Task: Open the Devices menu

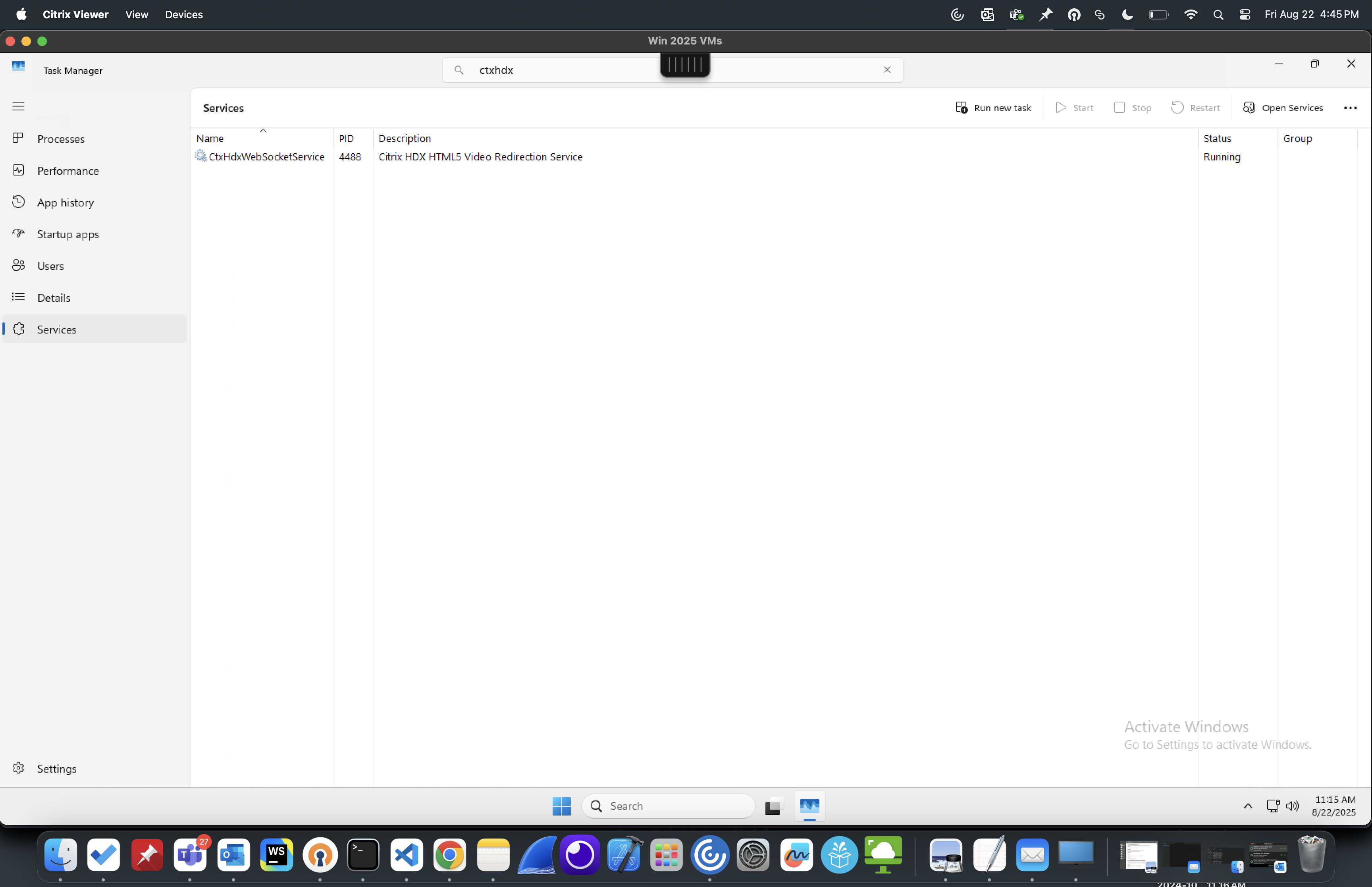Action: click(184, 14)
